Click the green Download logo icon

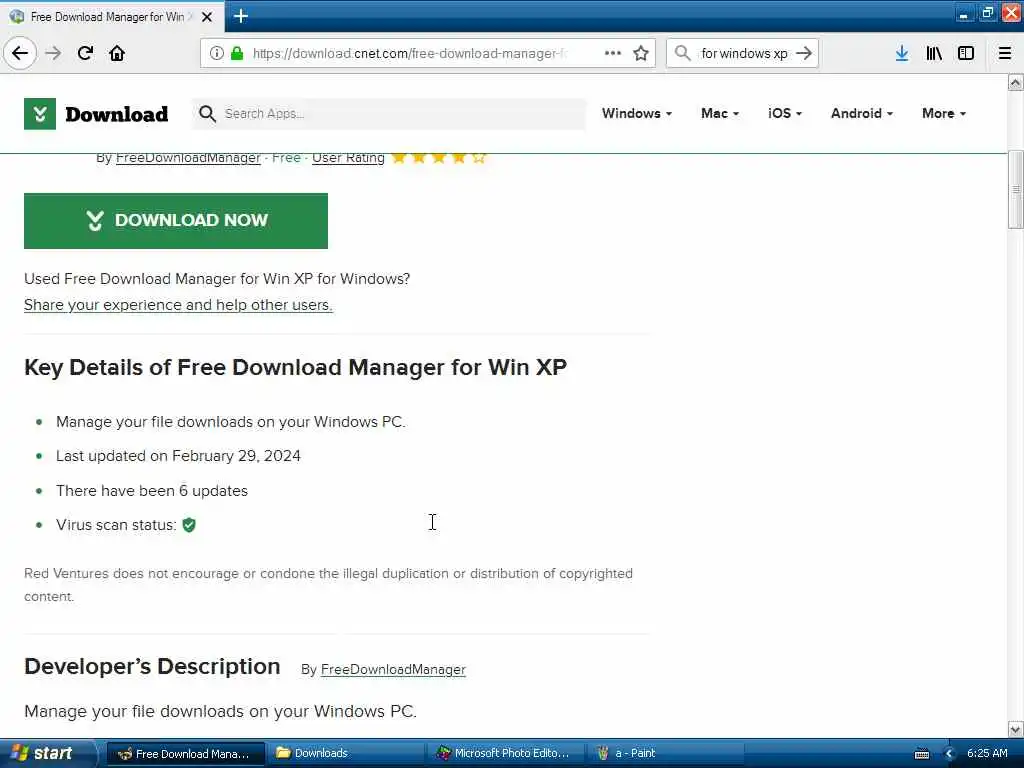click(x=40, y=114)
